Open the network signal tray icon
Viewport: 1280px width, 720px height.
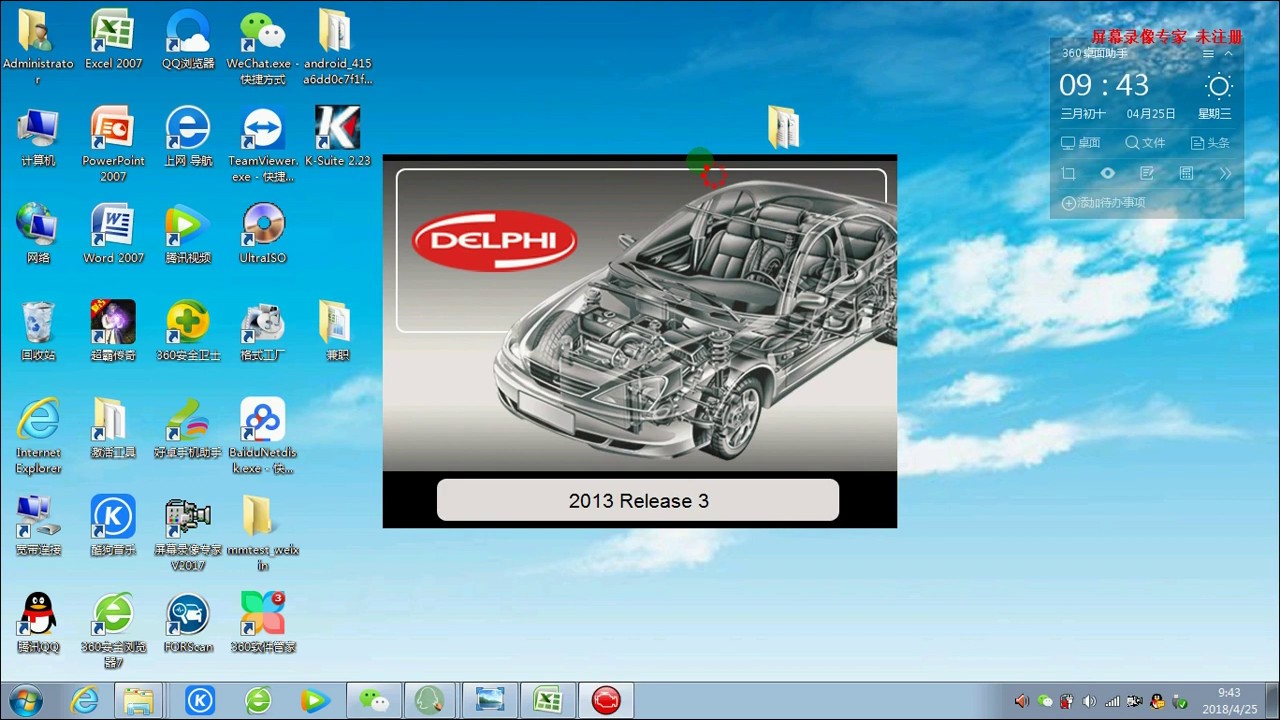click(1112, 701)
